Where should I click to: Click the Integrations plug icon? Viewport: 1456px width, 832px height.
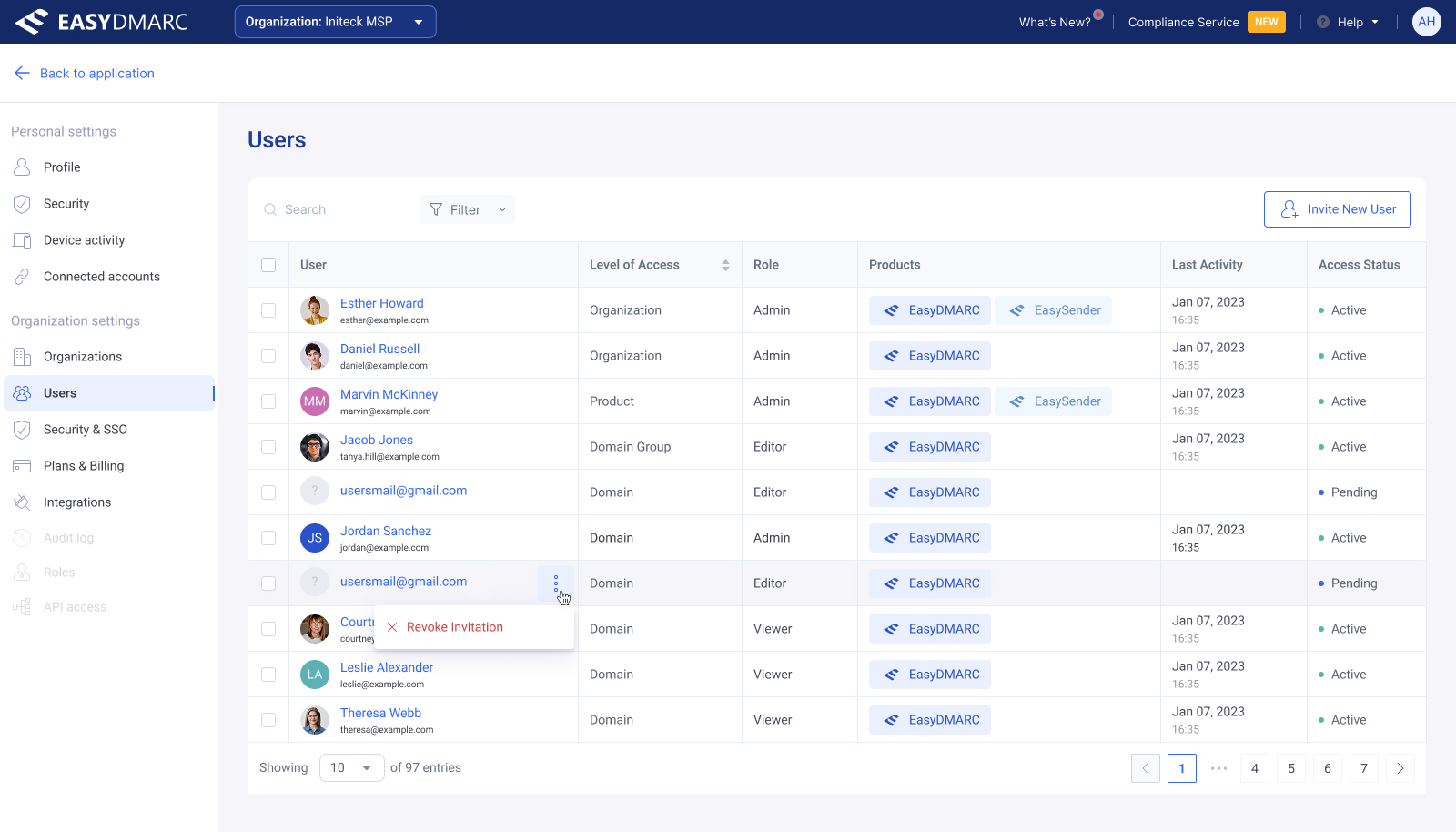pos(22,502)
